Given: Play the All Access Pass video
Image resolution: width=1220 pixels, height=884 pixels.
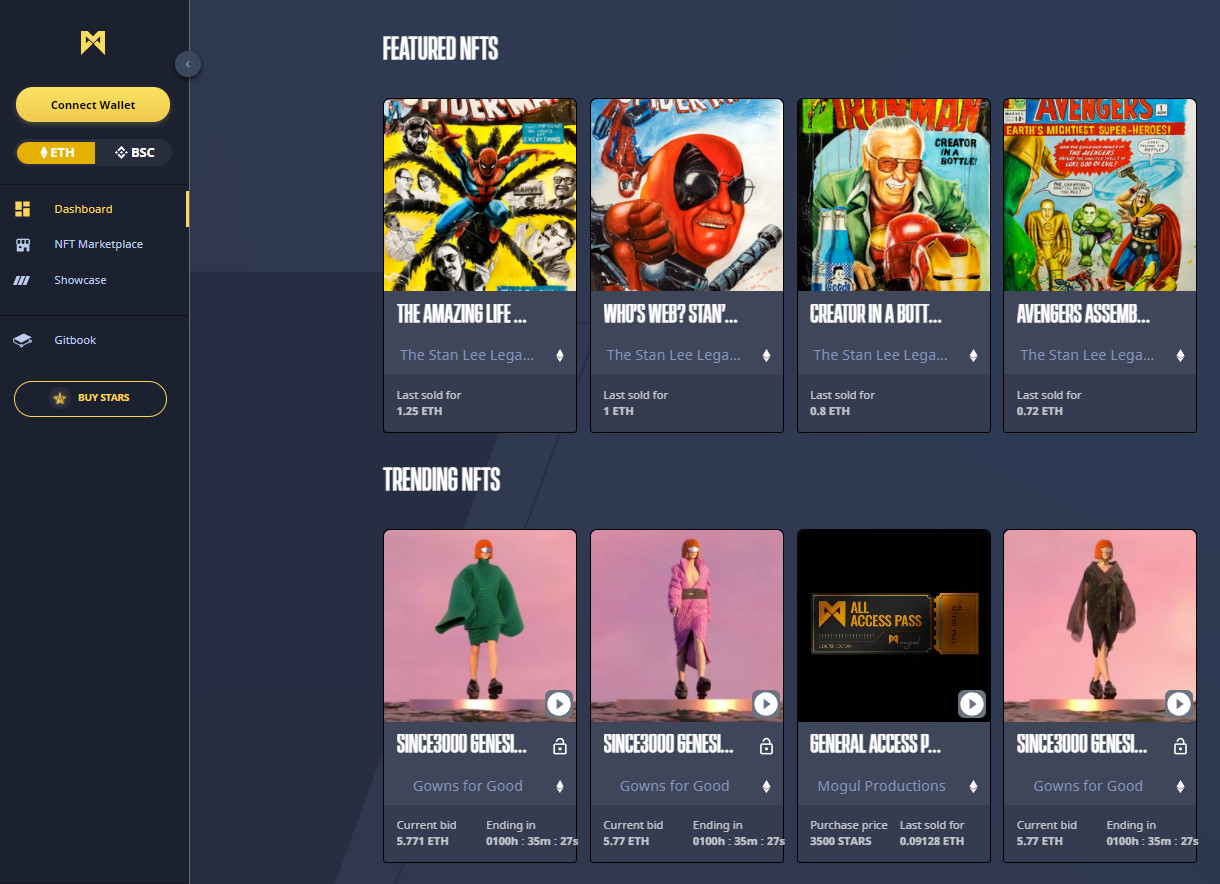Looking at the screenshot, I should coord(972,704).
